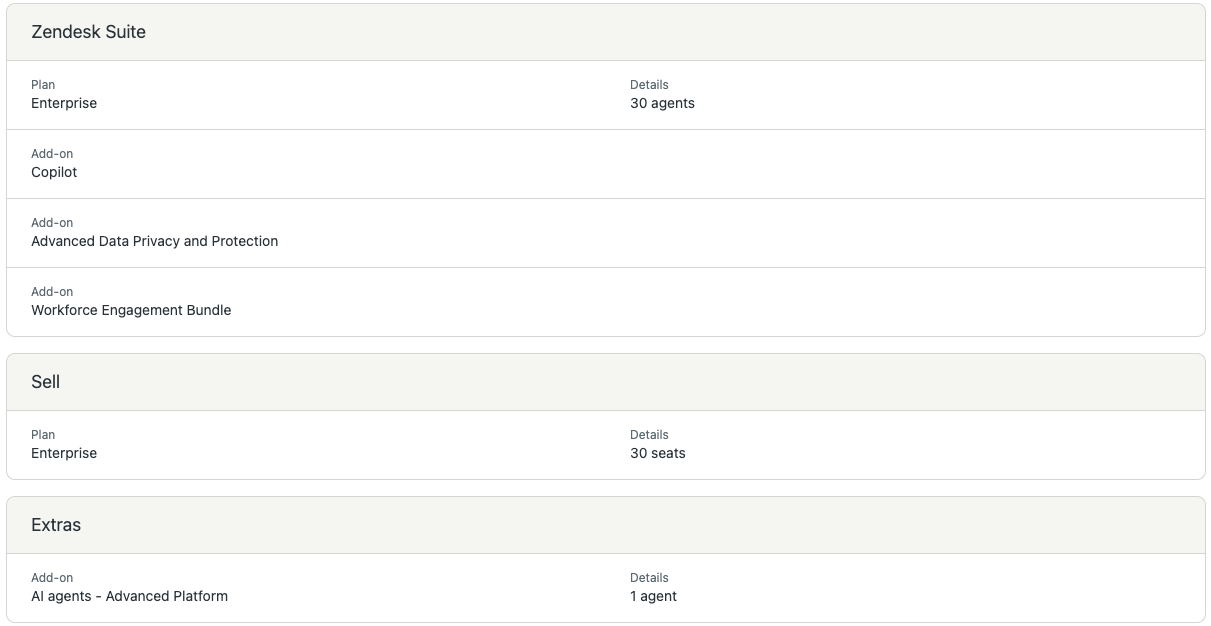This screenshot has width=1211, height=626.
Task: Click Add-on label above Workforce Engagement Bundle
Action: (x=52, y=292)
